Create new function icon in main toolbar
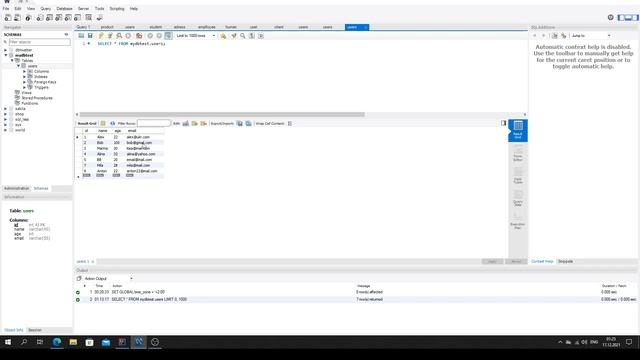 [77, 18]
